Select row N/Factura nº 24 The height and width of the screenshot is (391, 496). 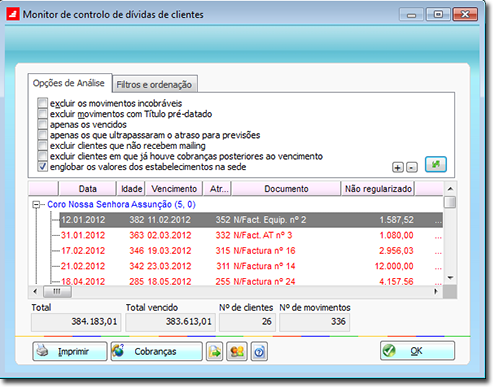pos(251,281)
